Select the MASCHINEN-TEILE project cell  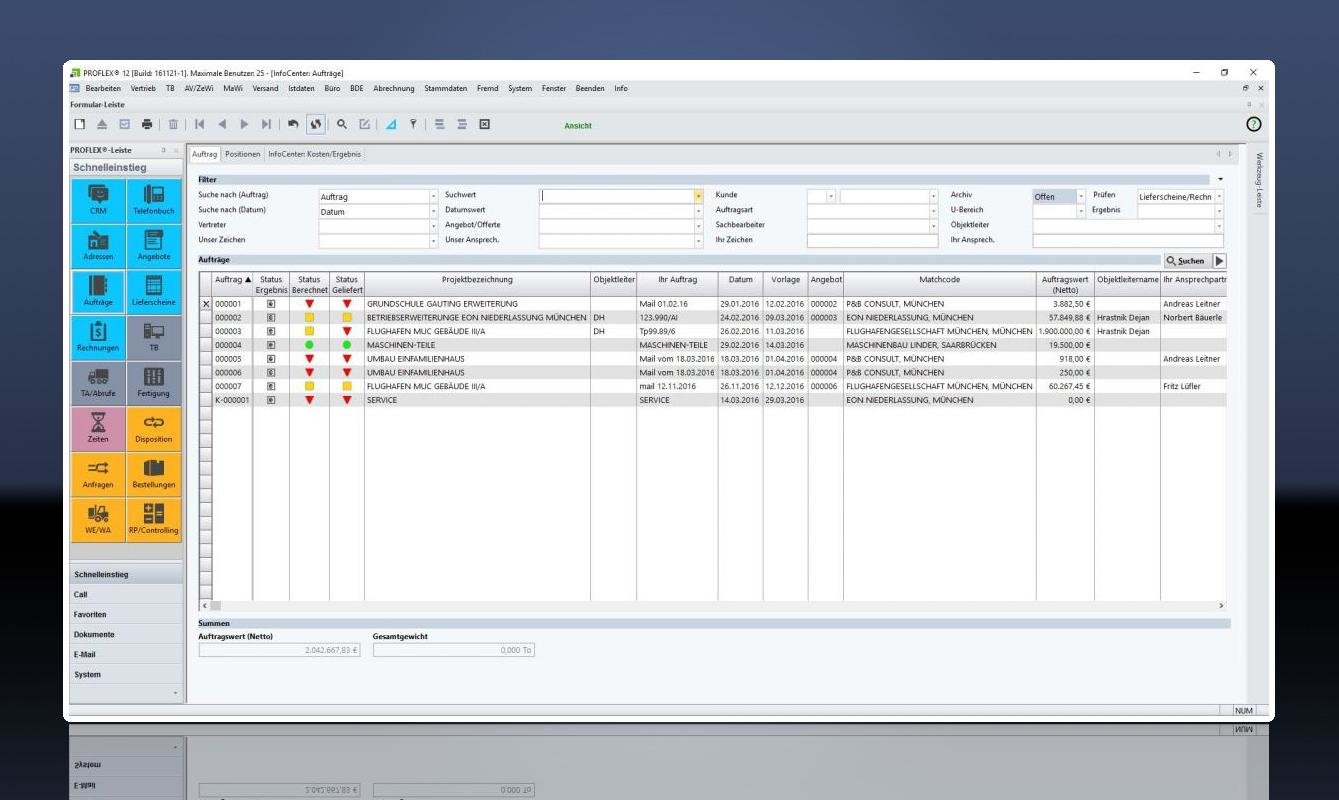(x=477, y=345)
